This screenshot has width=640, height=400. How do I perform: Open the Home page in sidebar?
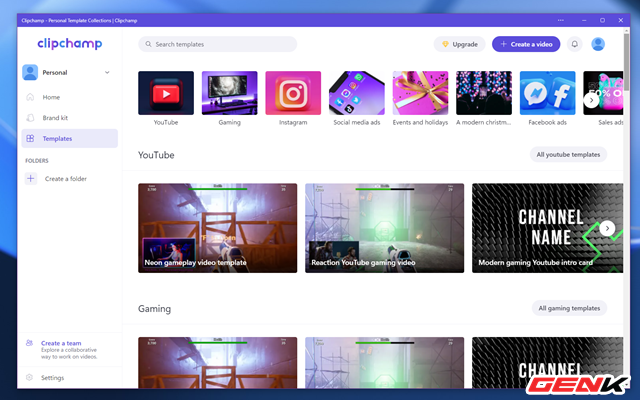point(69,97)
